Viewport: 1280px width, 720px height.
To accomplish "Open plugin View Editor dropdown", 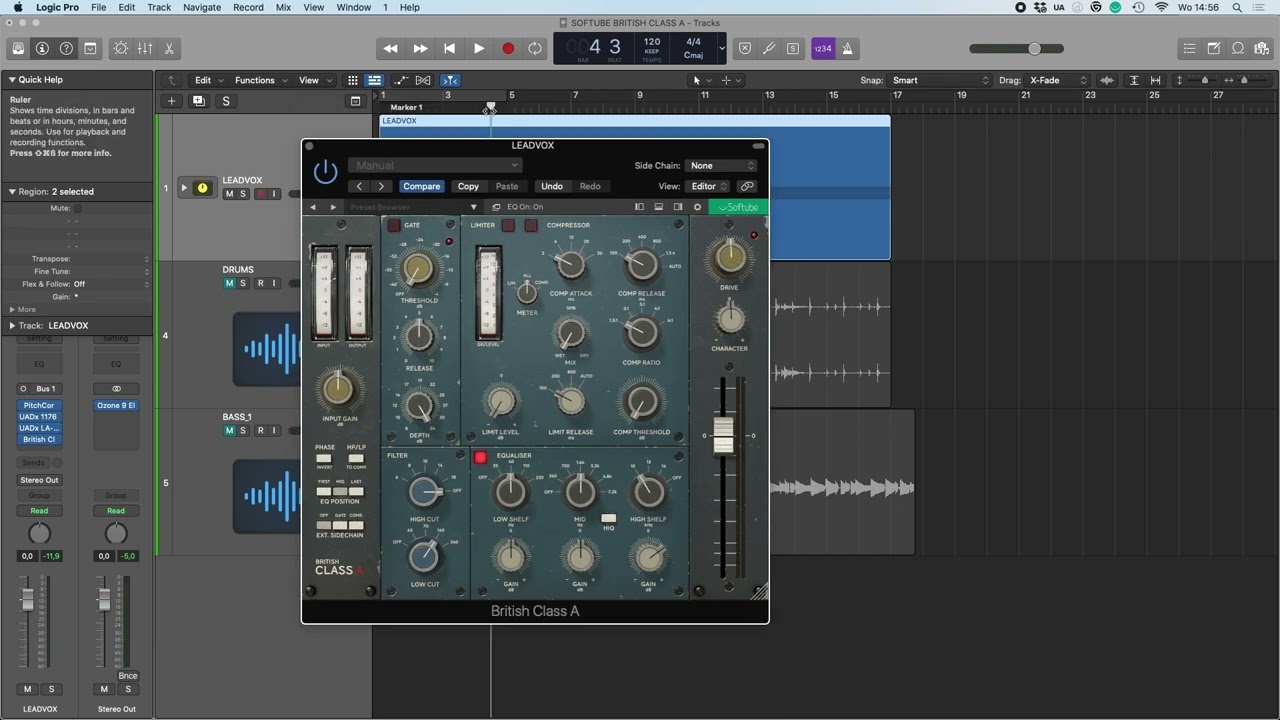I will coord(709,186).
